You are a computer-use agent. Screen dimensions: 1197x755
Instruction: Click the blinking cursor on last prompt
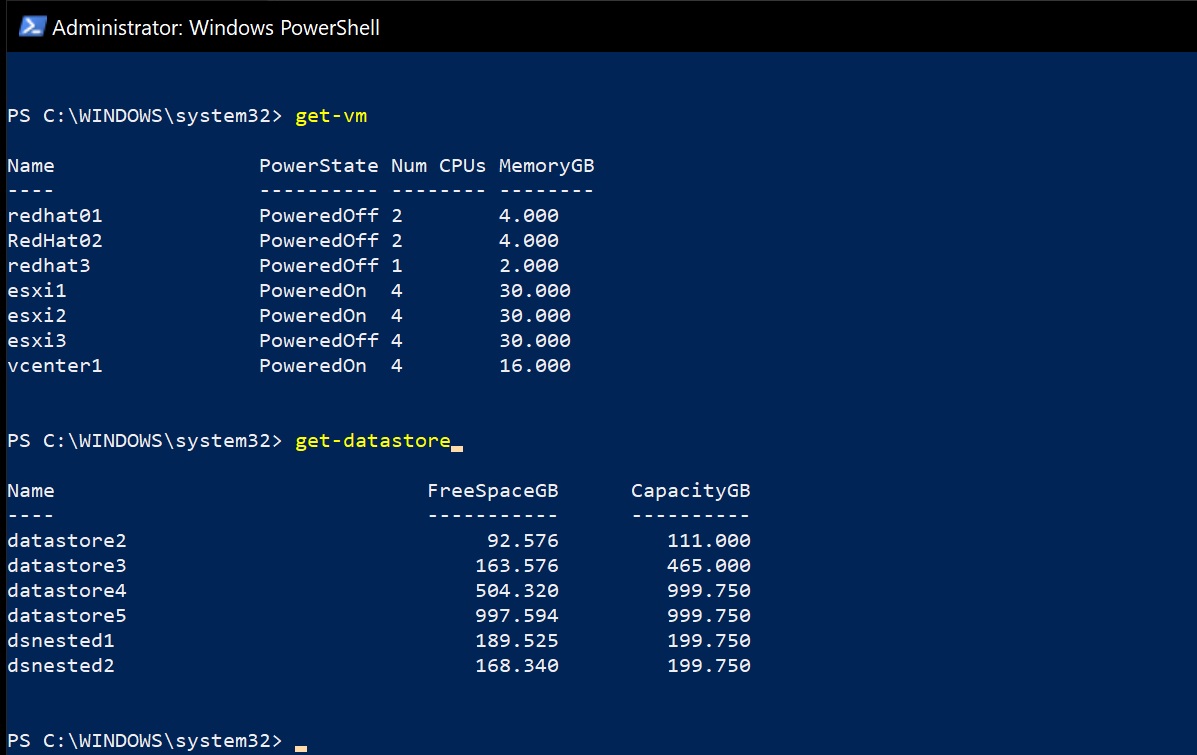(x=301, y=746)
